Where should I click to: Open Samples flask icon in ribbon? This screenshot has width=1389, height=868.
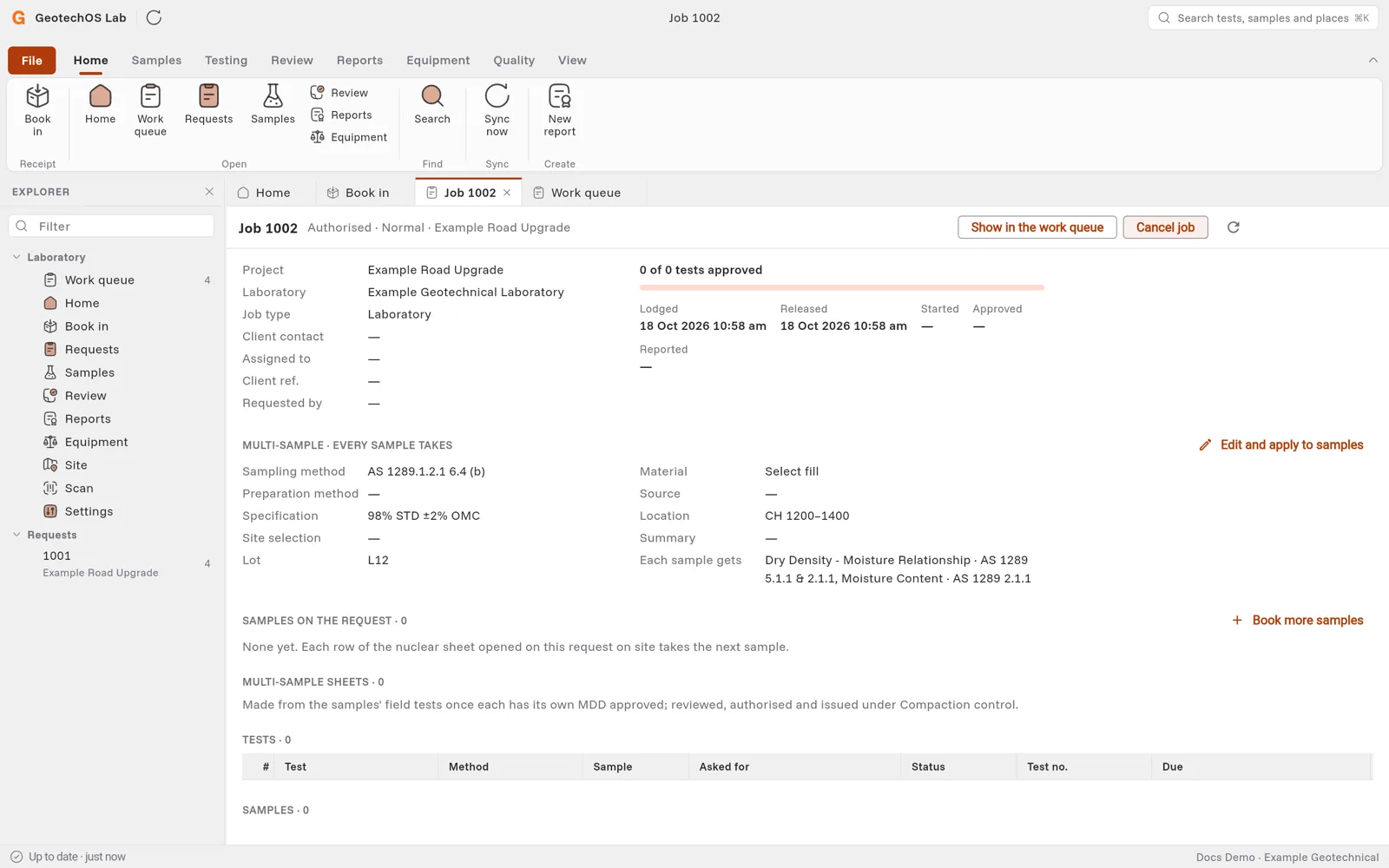click(273, 105)
